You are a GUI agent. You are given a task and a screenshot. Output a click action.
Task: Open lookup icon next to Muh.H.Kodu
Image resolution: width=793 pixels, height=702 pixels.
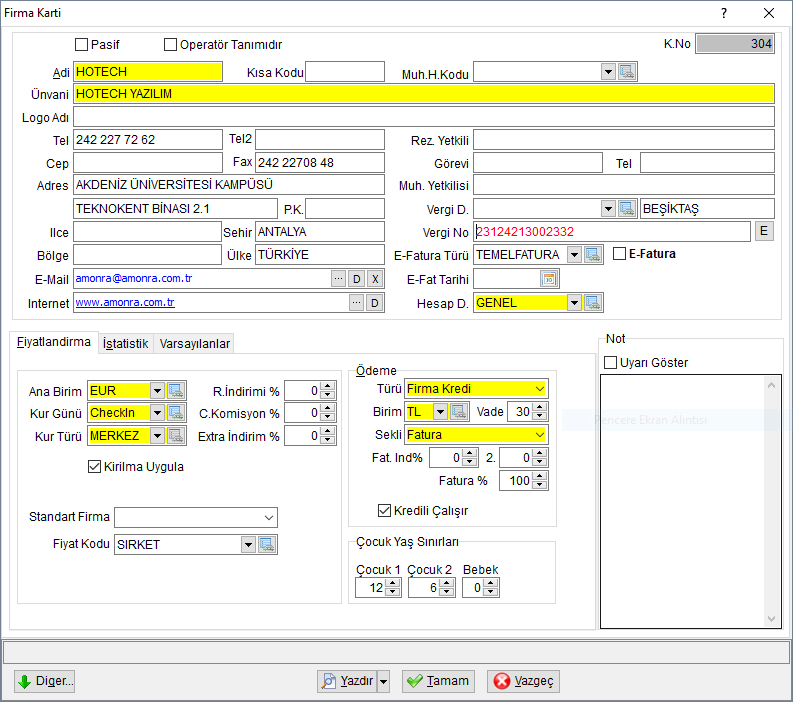click(627, 72)
